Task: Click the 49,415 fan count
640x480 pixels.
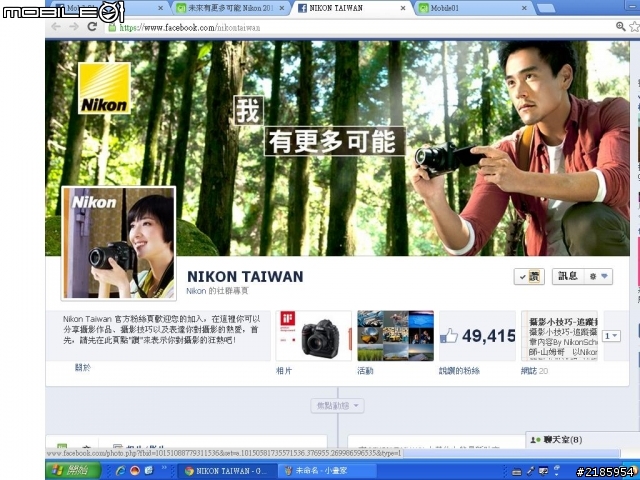Action: click(489, 336)
